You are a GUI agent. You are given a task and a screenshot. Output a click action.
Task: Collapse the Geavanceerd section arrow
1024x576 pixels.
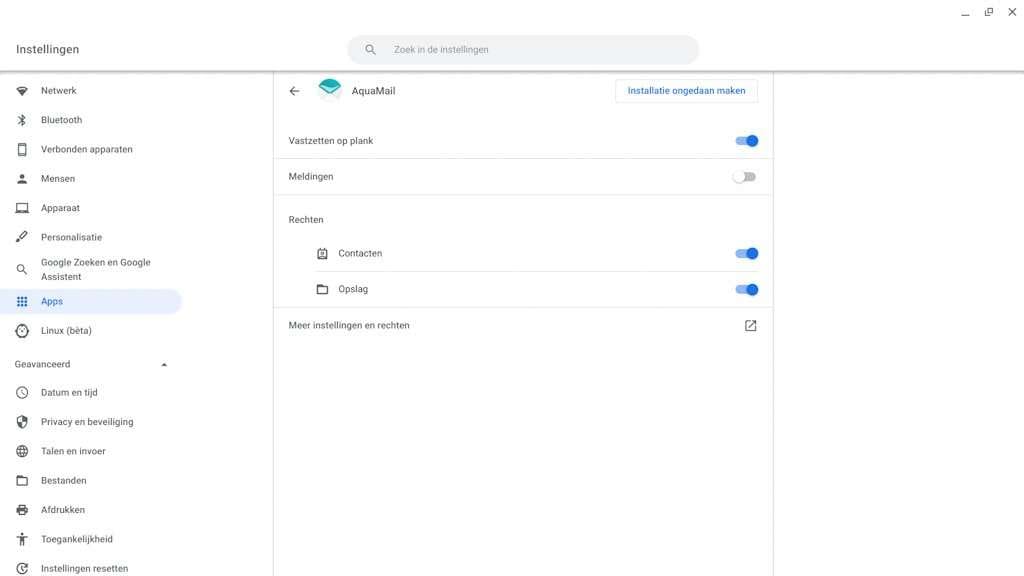[x=164, y=365]
